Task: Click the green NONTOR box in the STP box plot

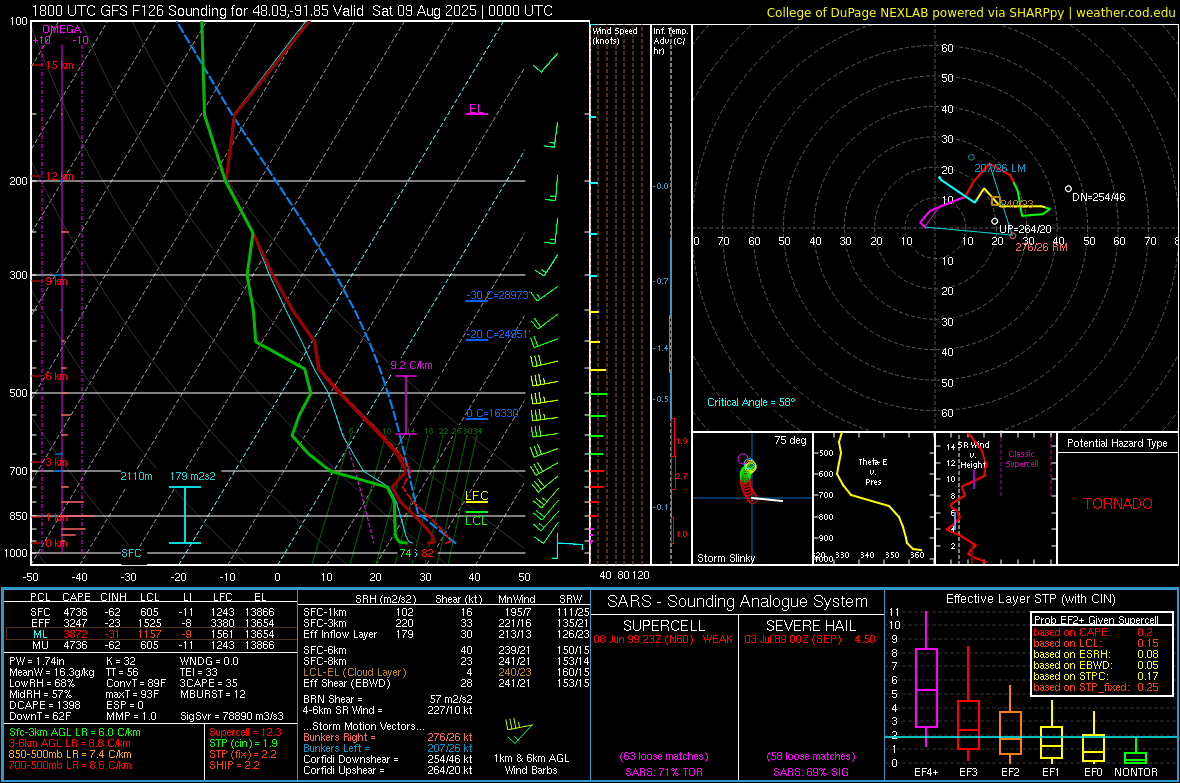Action: click(1135, 757)
